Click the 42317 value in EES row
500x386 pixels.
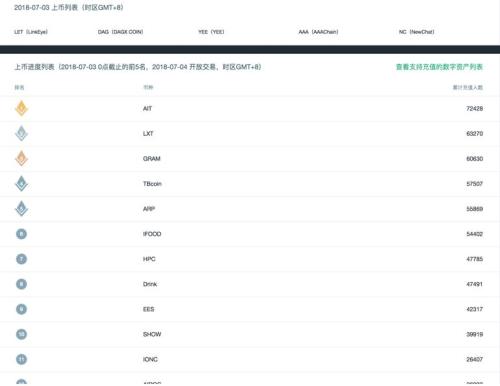[x=475, y=309]
